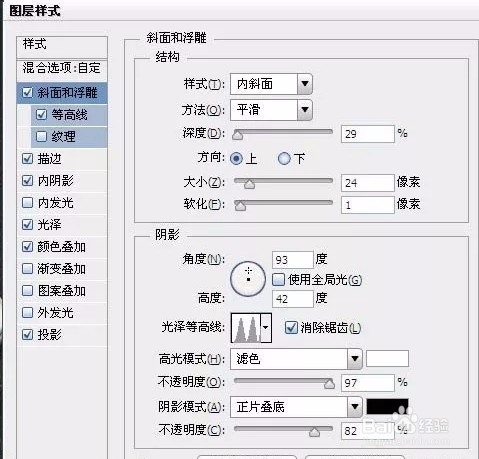The height and width of the screenshot is (459, 479).
Task: Click the 角度 field showing 93
Action: click(293, 260)
